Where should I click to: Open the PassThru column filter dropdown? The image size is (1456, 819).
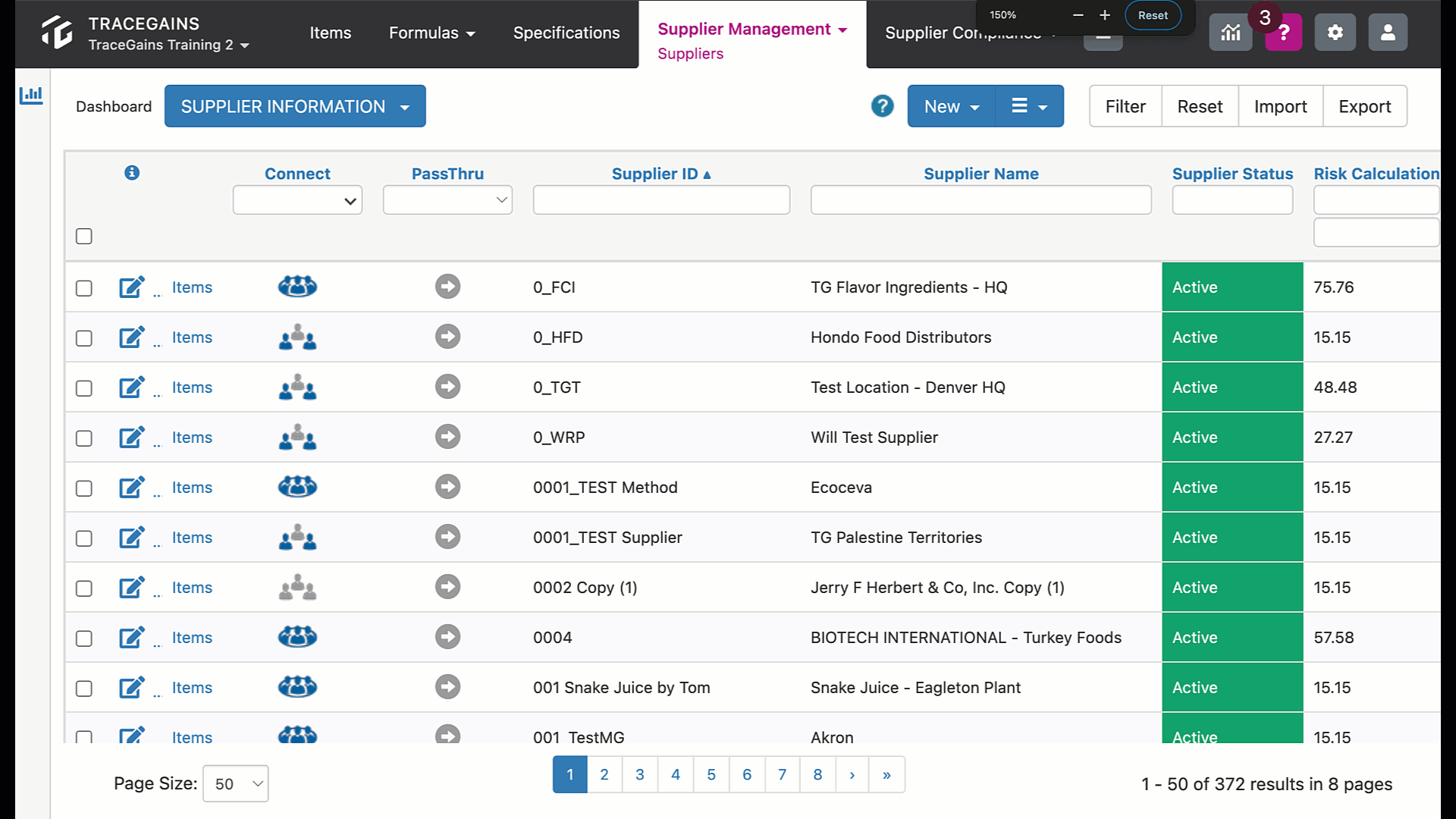tap(447, 200)
